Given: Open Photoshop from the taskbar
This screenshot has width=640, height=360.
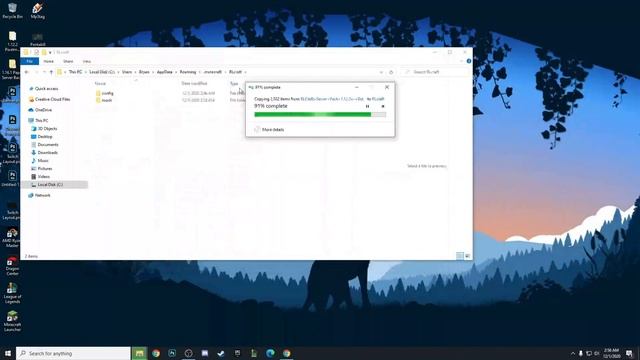Looking at the screenshot, I should click(172, 353).
